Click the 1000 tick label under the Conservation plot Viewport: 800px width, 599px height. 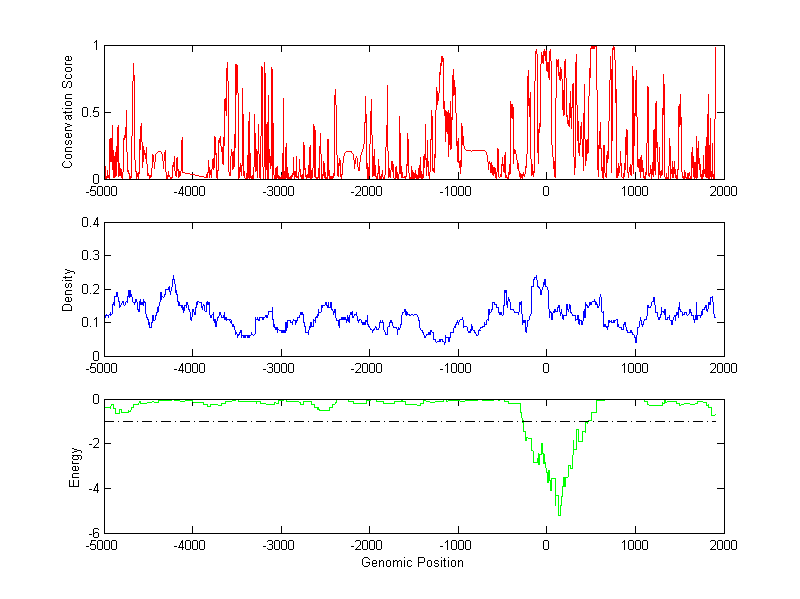click(635, 191)
